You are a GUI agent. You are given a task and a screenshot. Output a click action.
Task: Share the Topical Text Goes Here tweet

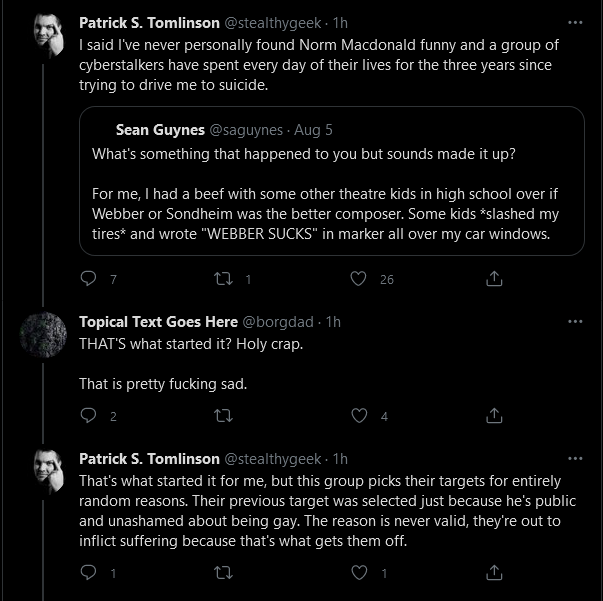[494, 415]
